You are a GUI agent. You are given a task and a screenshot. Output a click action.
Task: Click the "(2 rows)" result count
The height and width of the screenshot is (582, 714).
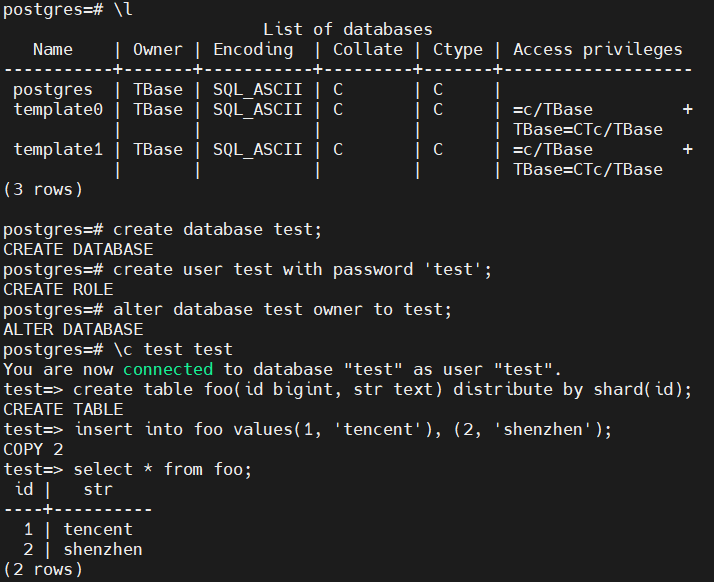coord(43,569)
